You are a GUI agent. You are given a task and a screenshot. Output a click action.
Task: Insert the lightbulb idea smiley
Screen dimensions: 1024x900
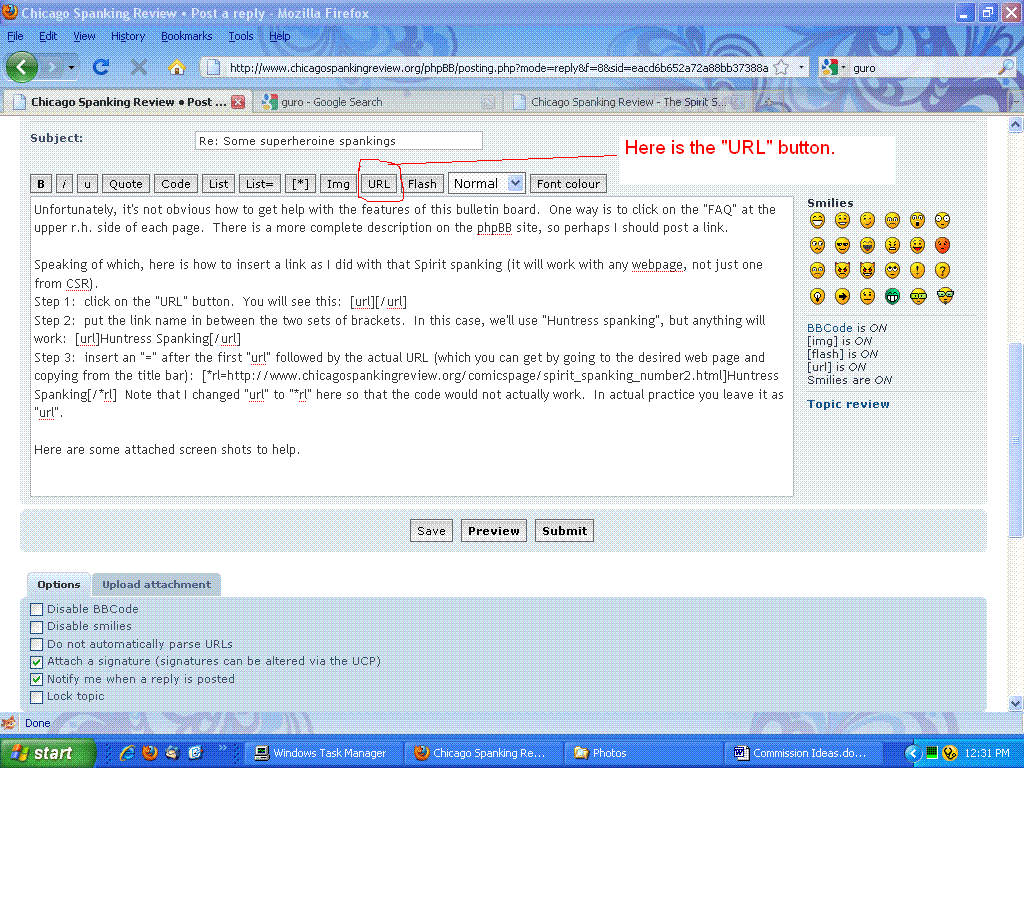817,297
